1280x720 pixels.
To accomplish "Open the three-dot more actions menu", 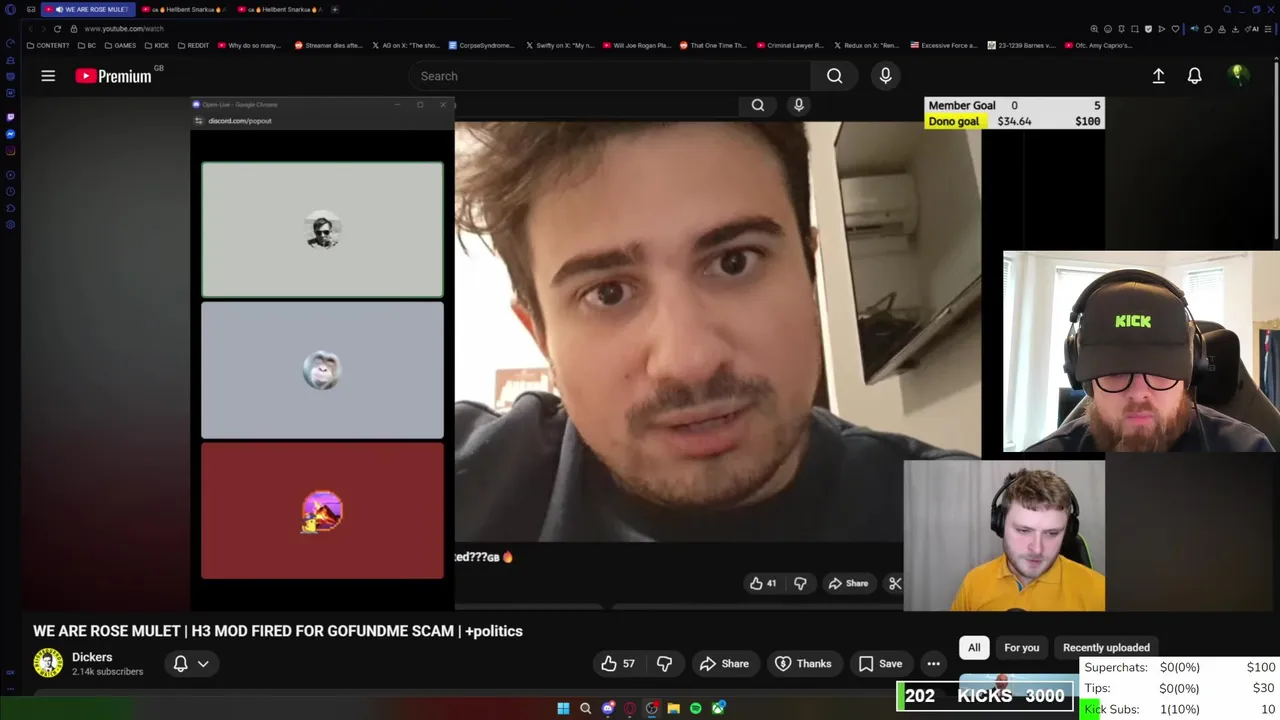I will 933,663.
